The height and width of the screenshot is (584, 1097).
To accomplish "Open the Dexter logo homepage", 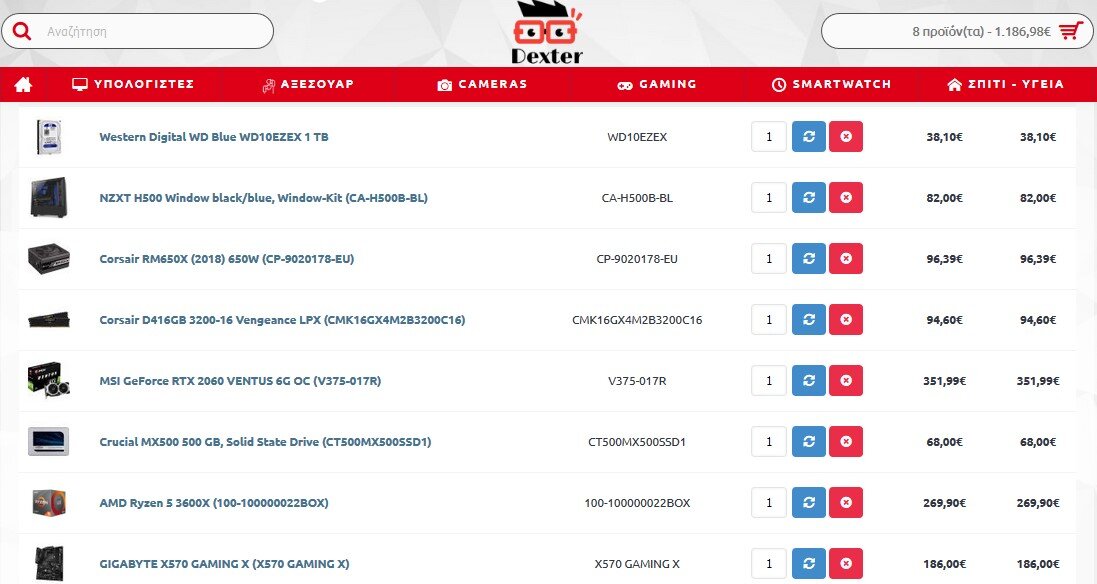I will pyautogui.click(x=546, y=33).
